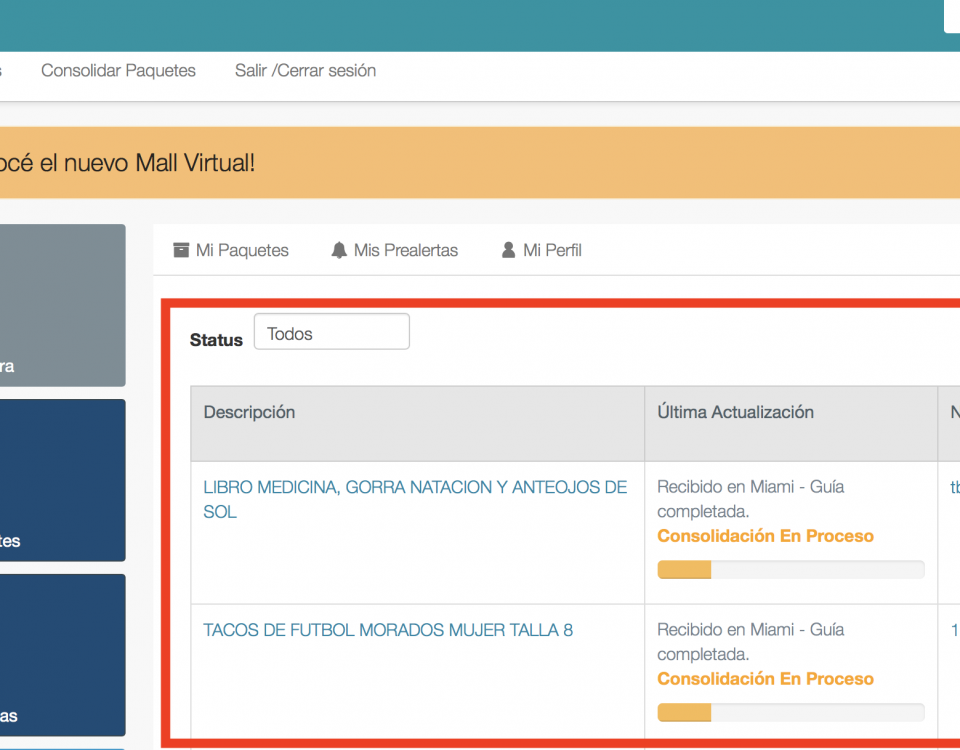Viewport: 960px width, 750px height.
Task: Click the box icon beside Mi Paquetes
Action: (x=181, y=250)
